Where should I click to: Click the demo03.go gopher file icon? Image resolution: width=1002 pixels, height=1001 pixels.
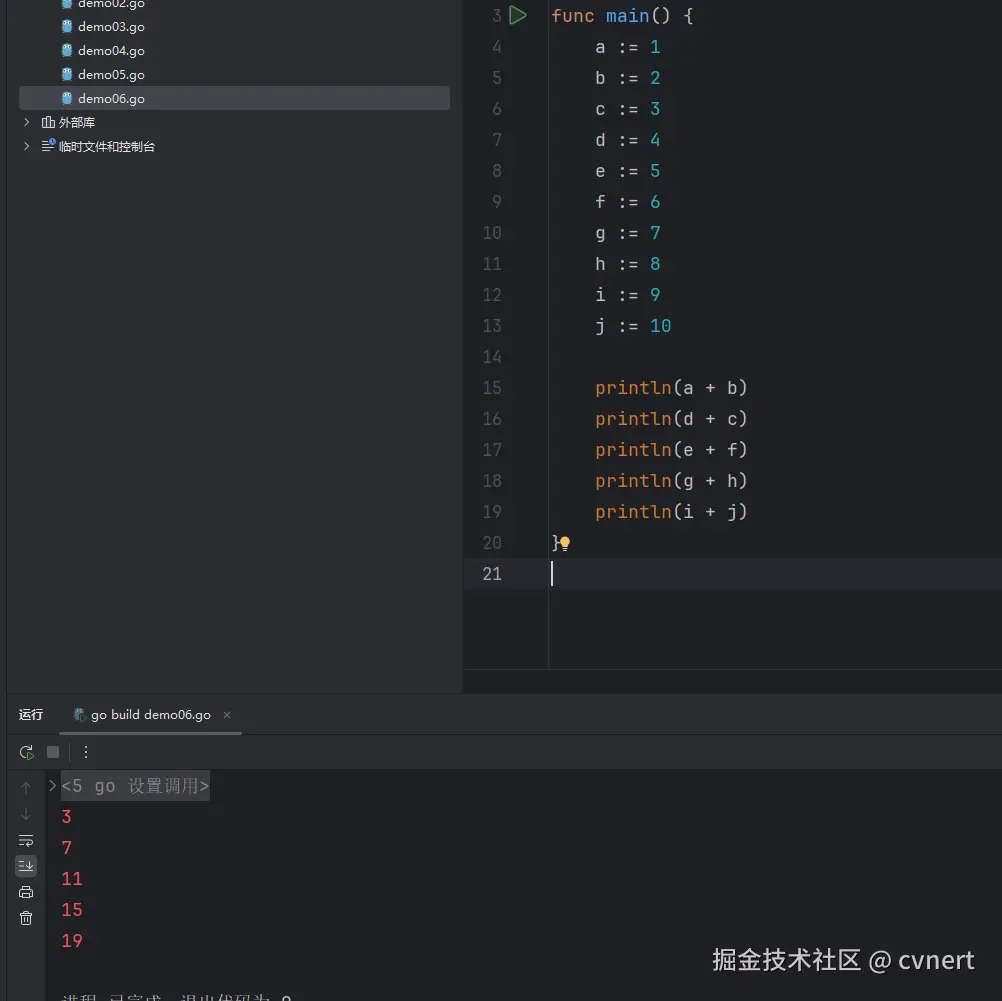[x=67, y=26]
